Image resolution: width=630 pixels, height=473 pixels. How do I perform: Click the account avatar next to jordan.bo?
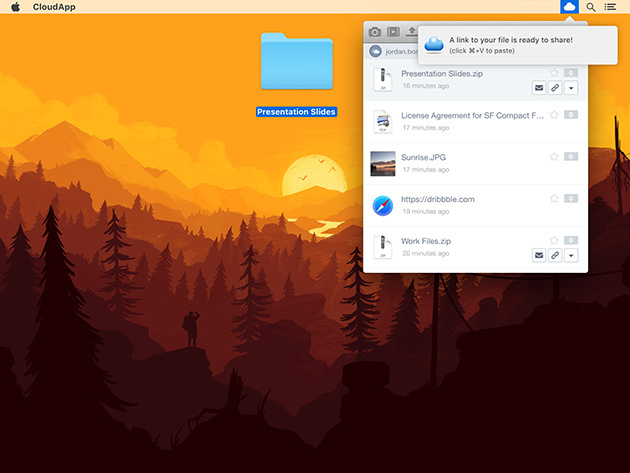pos(375,51)
